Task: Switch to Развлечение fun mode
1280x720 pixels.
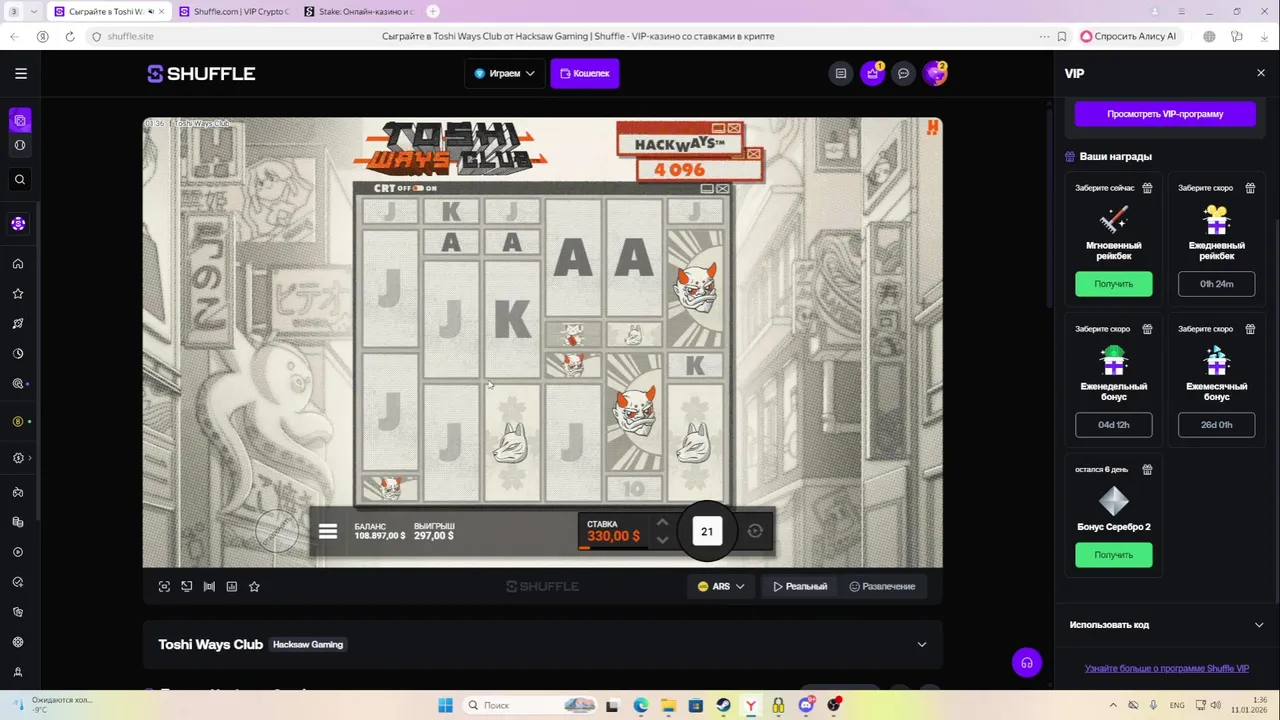Action: click(x=882, y=586)
